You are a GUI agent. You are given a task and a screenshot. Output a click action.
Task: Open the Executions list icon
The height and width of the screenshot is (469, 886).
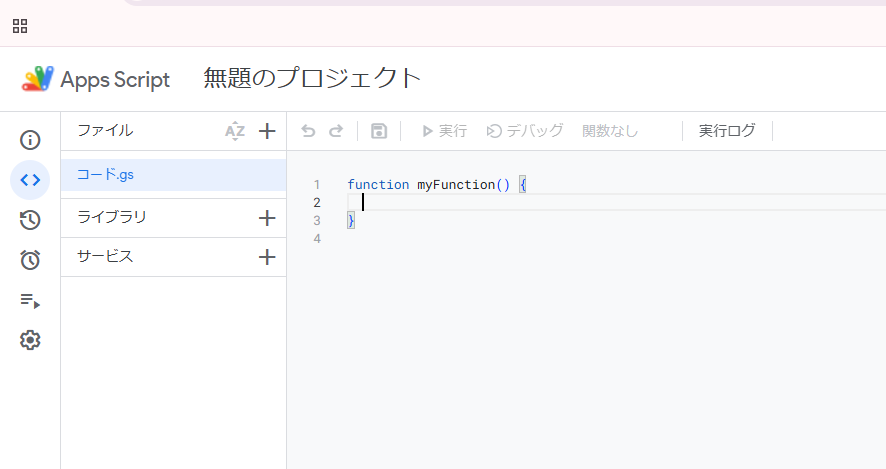(x=30, y=300)
